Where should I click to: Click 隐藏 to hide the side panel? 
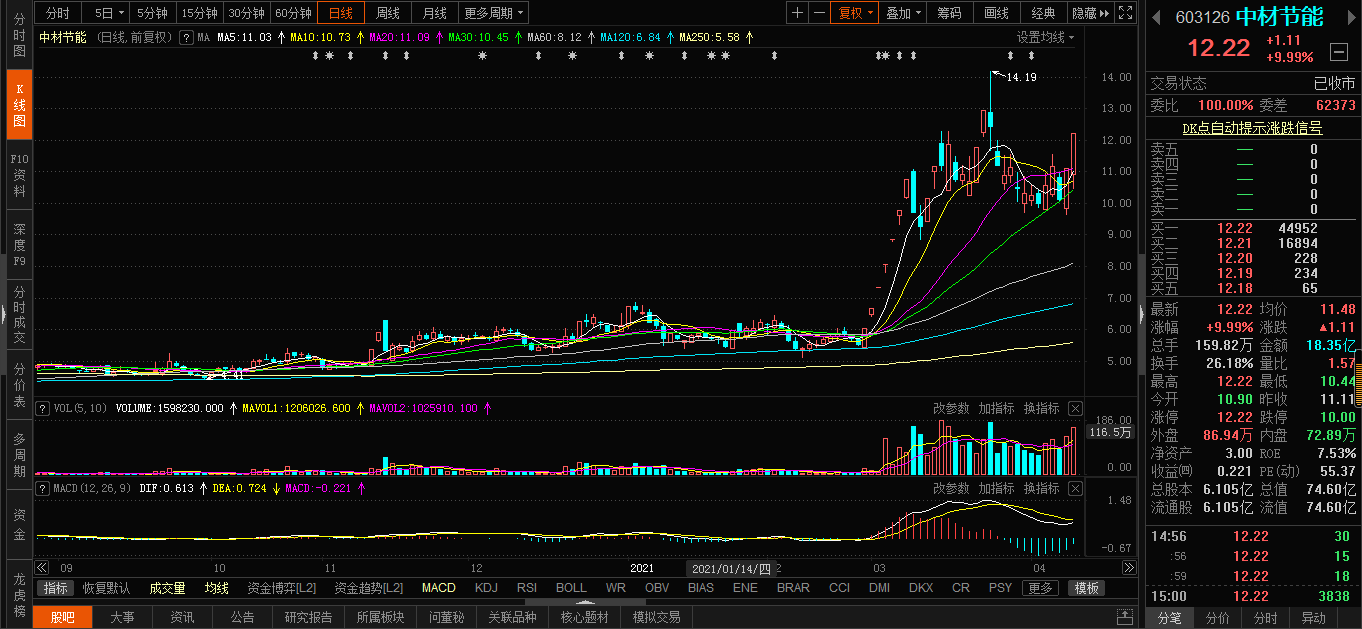click(x=1090, y=13)
